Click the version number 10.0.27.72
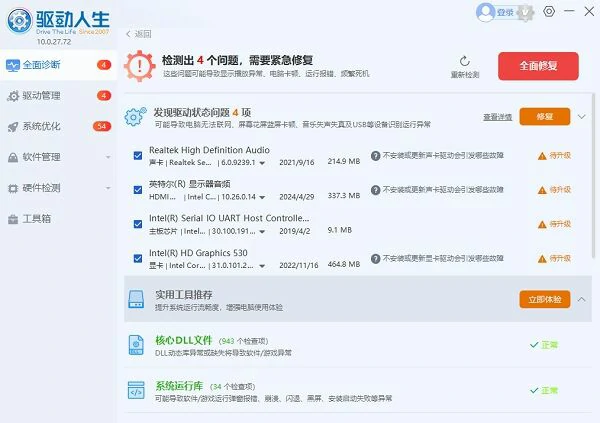Screen dimensions: 600x423 pyautogui.click(x=54, y=42)
